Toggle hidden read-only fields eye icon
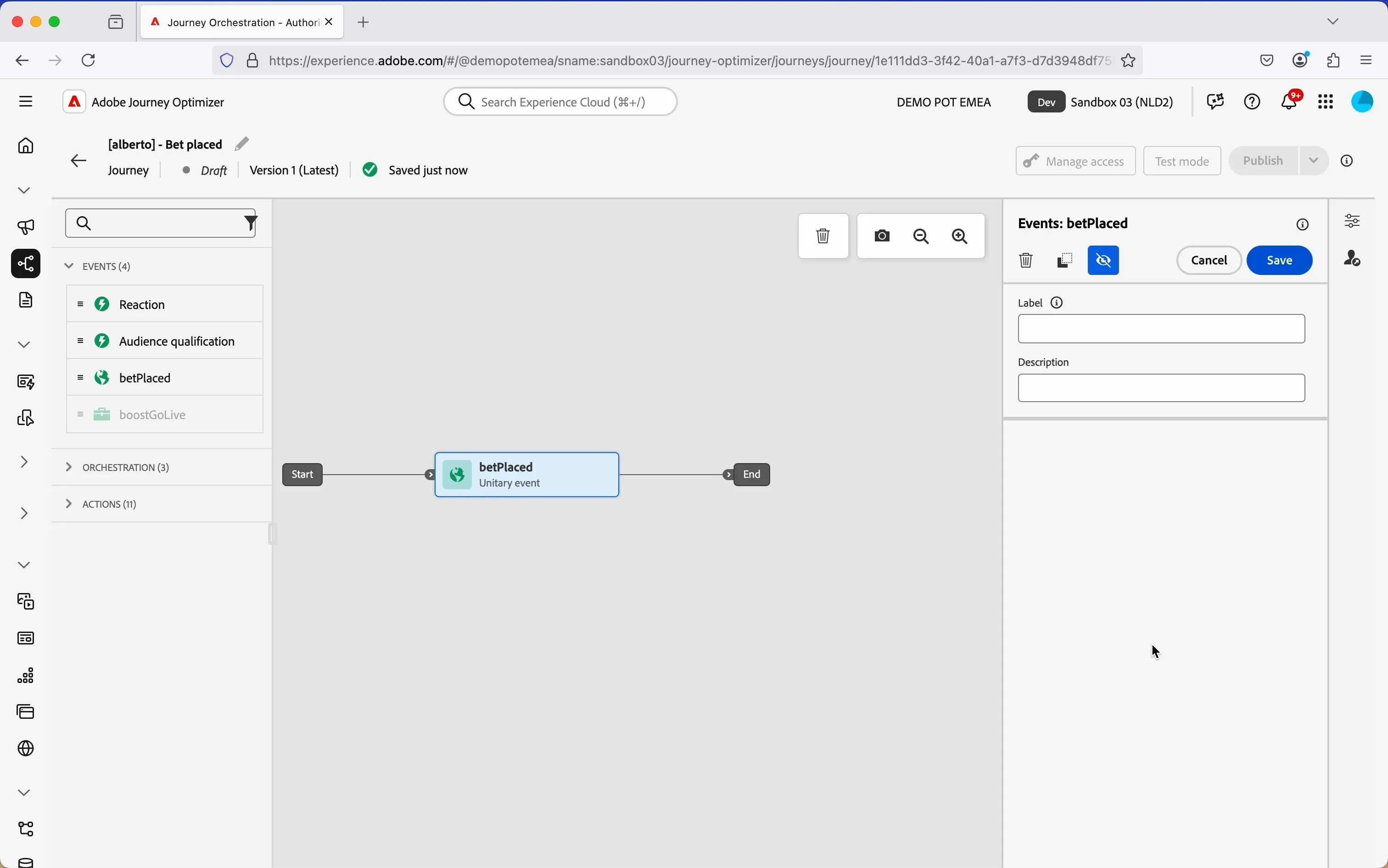Image resolution: width=1388 pixels, height=868 pixels. pyautogui.click(x=1104, y=261)
